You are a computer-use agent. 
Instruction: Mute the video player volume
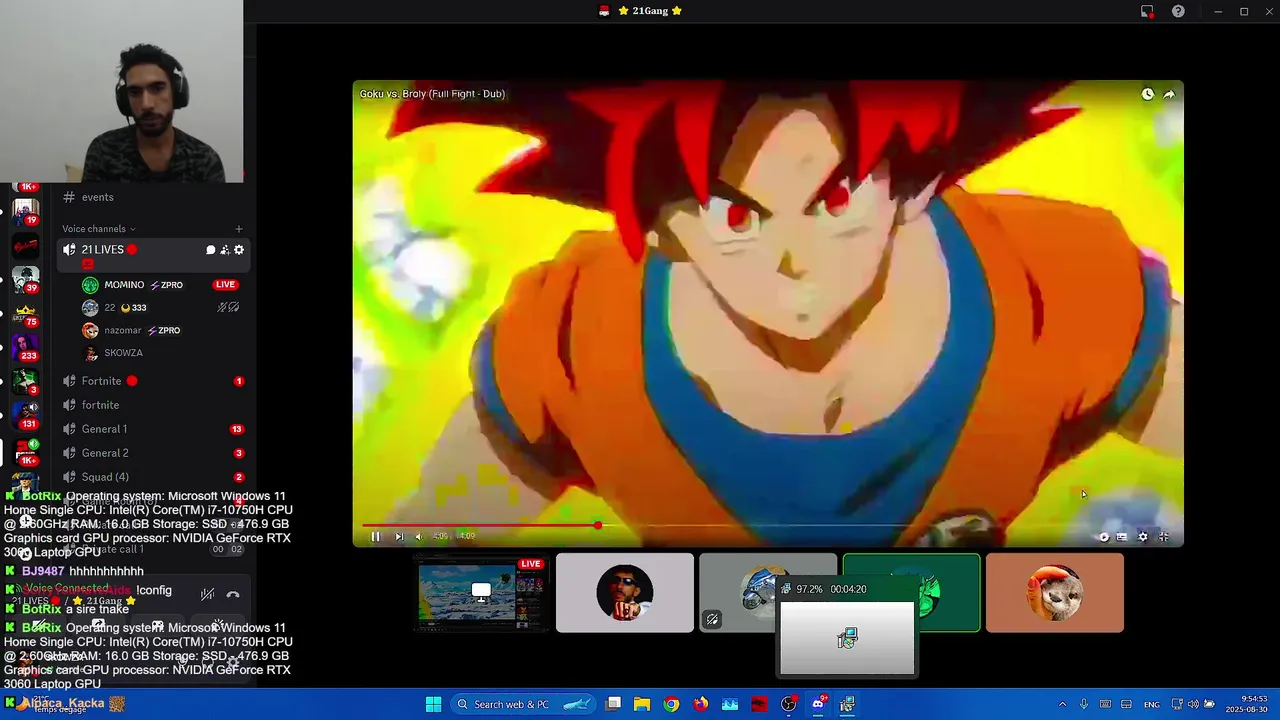point(419,537)
